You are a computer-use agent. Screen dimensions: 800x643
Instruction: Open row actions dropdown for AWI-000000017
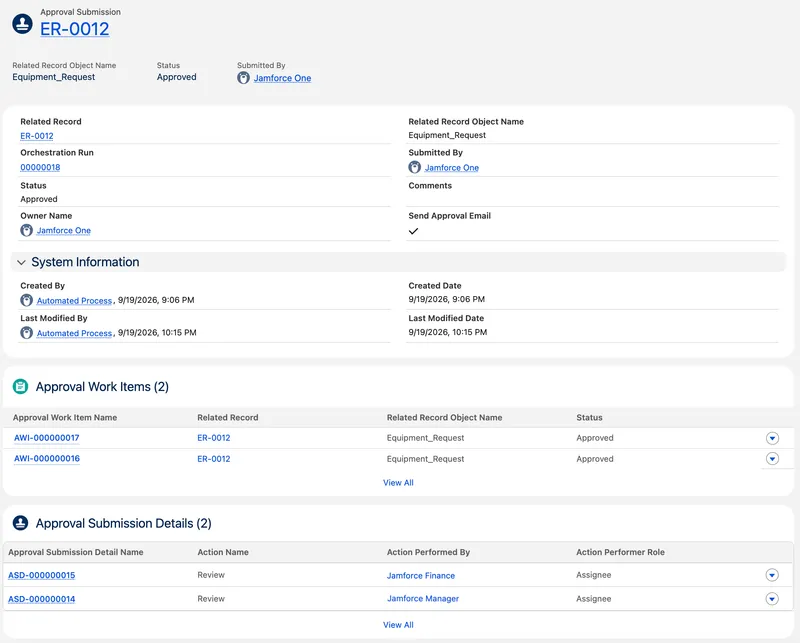(772, 438)
